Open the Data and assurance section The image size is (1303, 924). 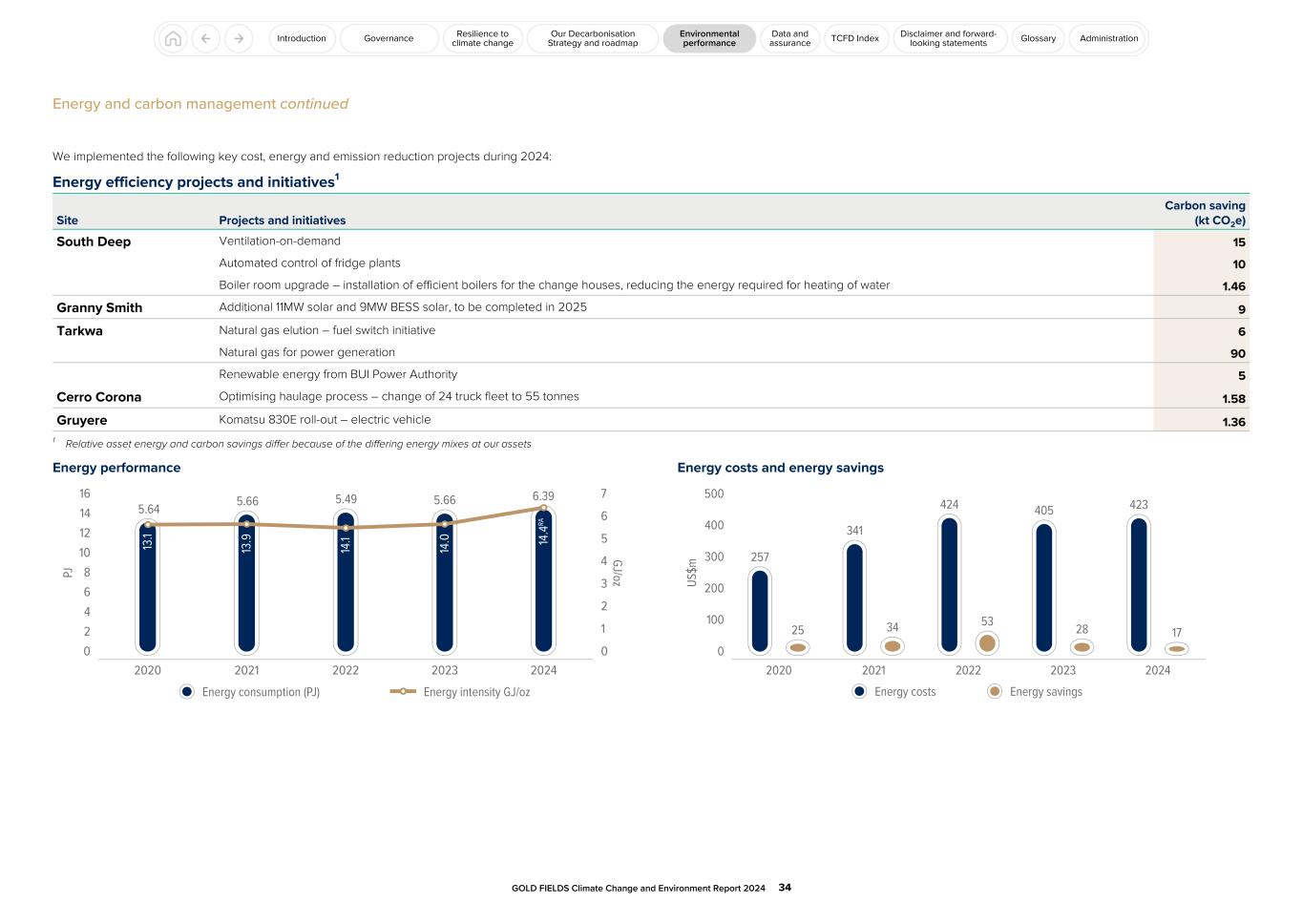click(789, 38)
